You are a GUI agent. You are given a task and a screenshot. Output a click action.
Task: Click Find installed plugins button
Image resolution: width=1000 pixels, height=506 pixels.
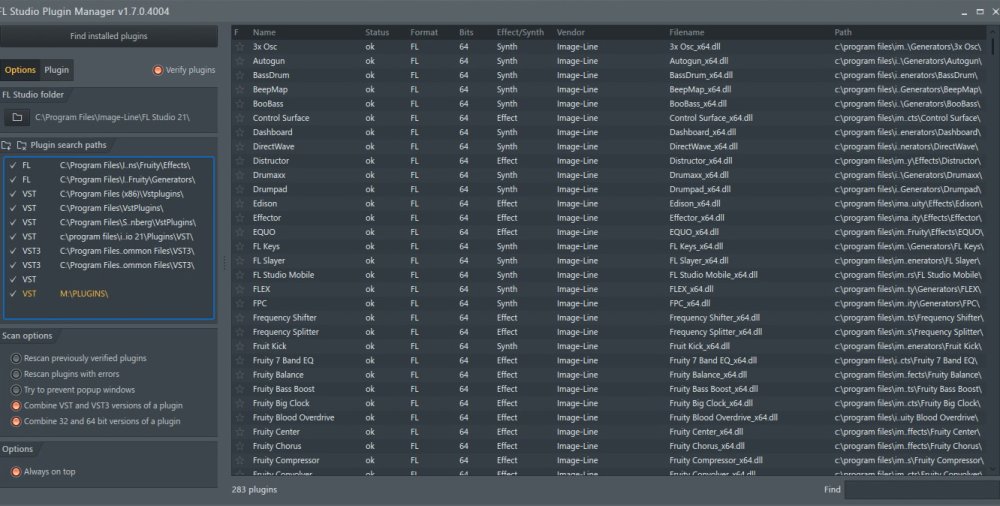click(x=108, y=36)
